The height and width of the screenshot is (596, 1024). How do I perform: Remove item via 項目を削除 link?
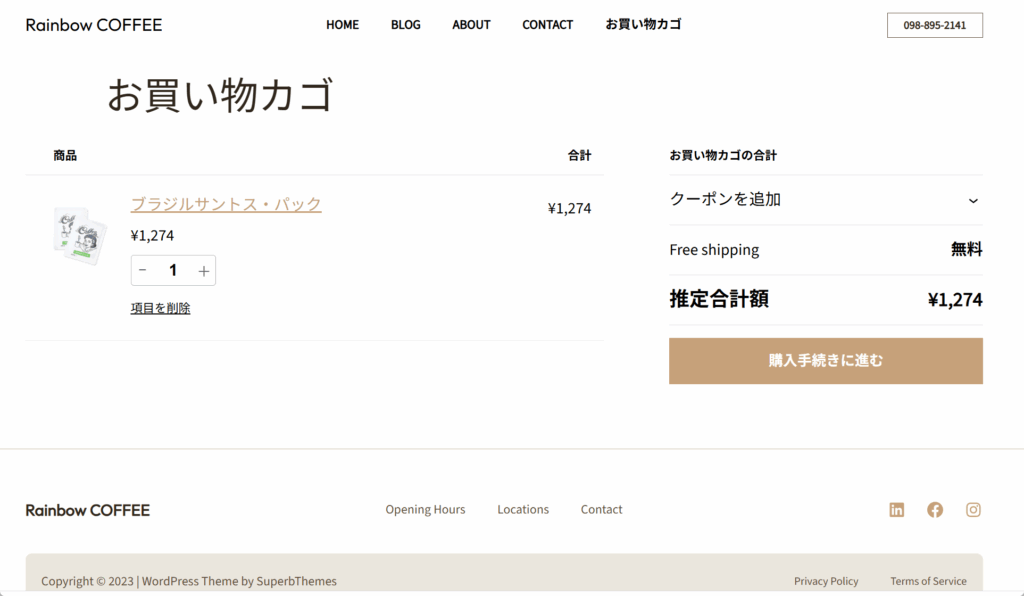click(160, 308)
